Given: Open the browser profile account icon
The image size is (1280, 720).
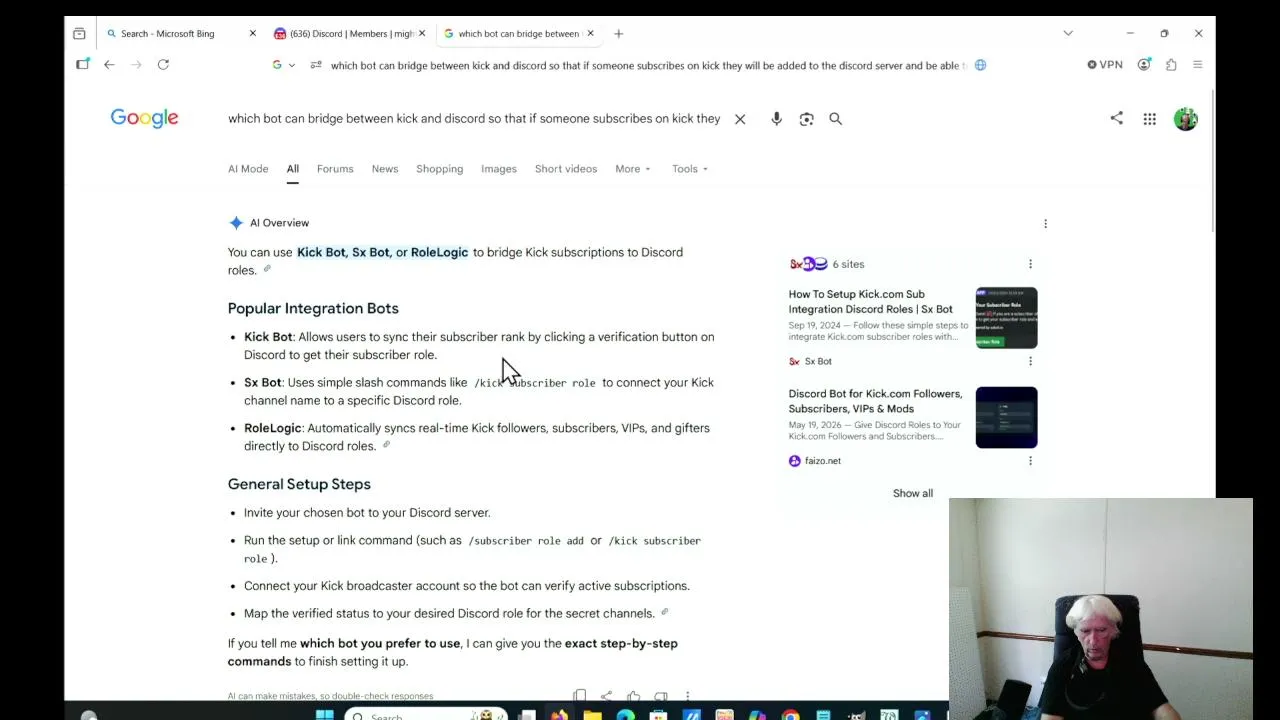Looking at the screenshot, I should coord(1144,64).
